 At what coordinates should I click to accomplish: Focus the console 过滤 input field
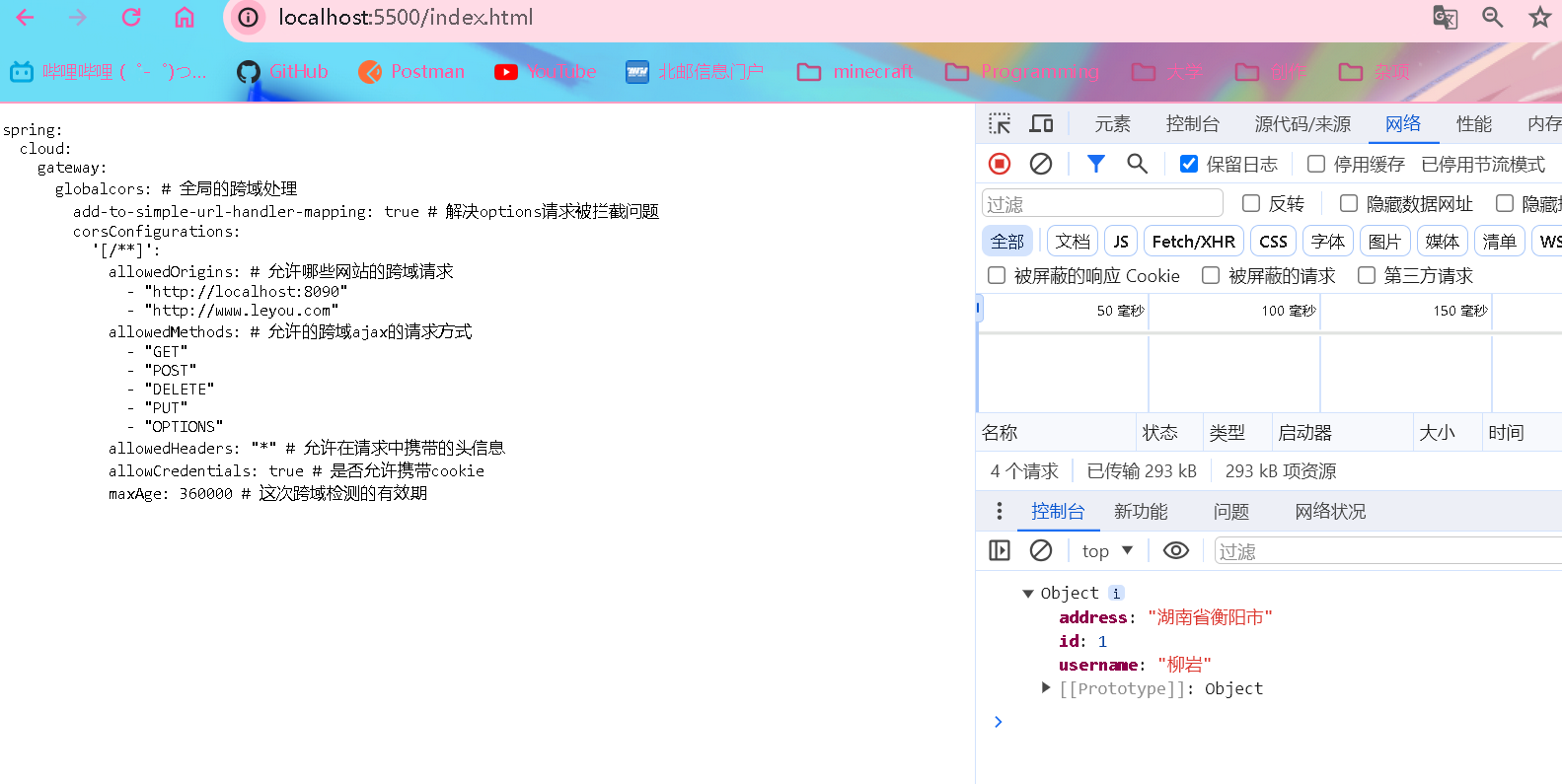pyautogui.click(x=1388, y=550)
